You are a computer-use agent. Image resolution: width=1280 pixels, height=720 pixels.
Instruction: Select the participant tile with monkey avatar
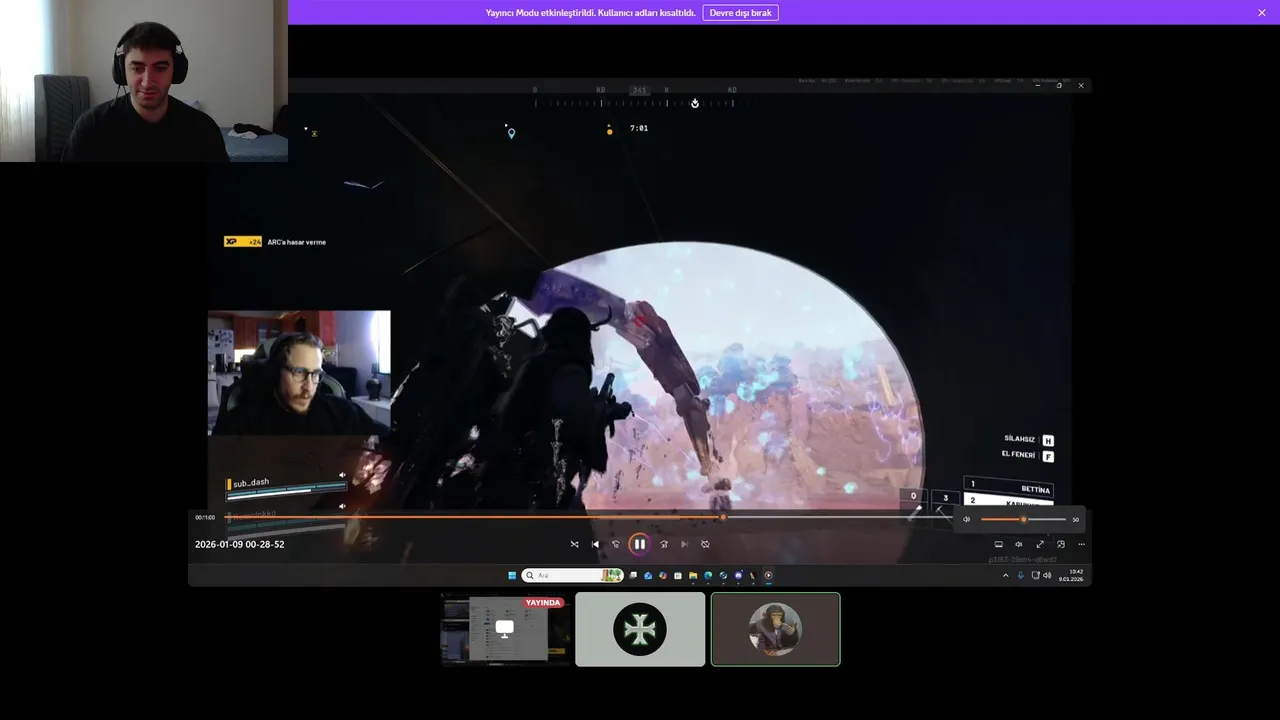[x=775, y=629]
